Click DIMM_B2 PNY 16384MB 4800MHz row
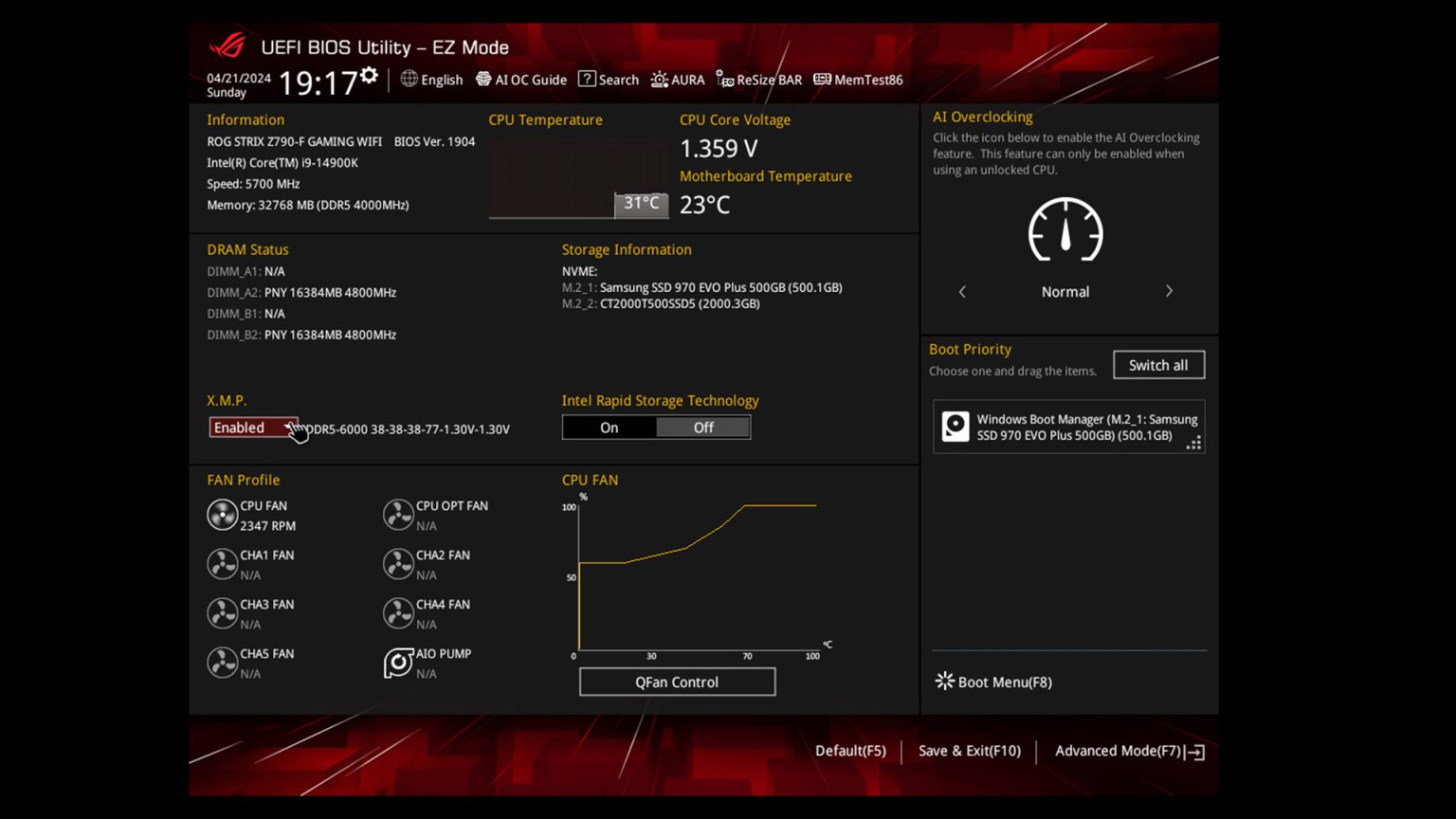The width and height of the screenshot is (1456, 819). click(301, 335)
